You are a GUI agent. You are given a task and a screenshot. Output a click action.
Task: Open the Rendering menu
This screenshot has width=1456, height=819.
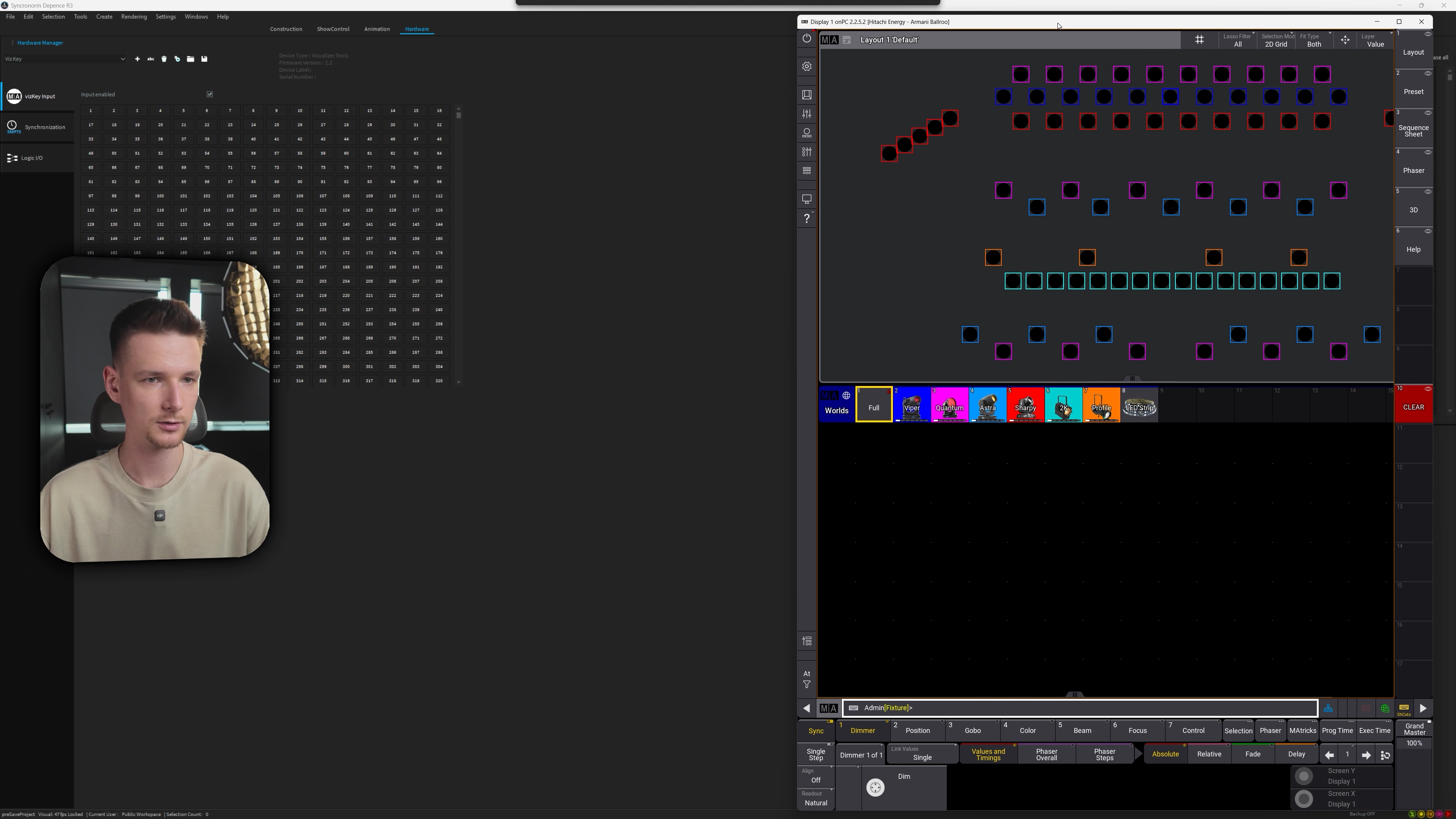(134, 17)
